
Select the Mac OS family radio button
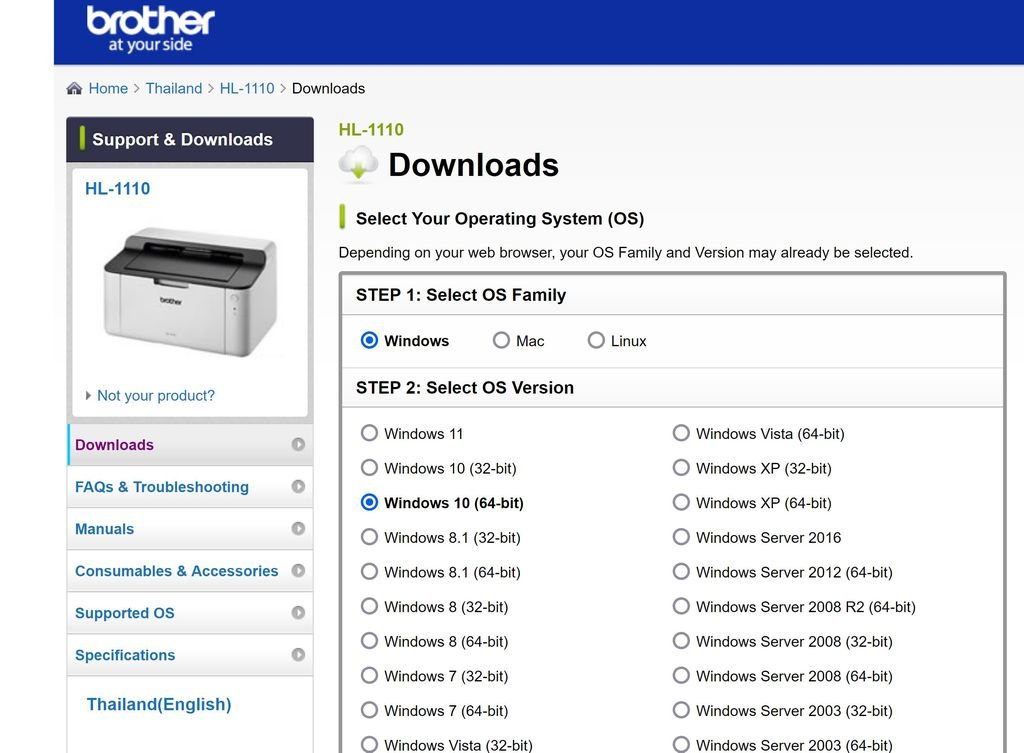pyautogui.click(x=501, y=340)
